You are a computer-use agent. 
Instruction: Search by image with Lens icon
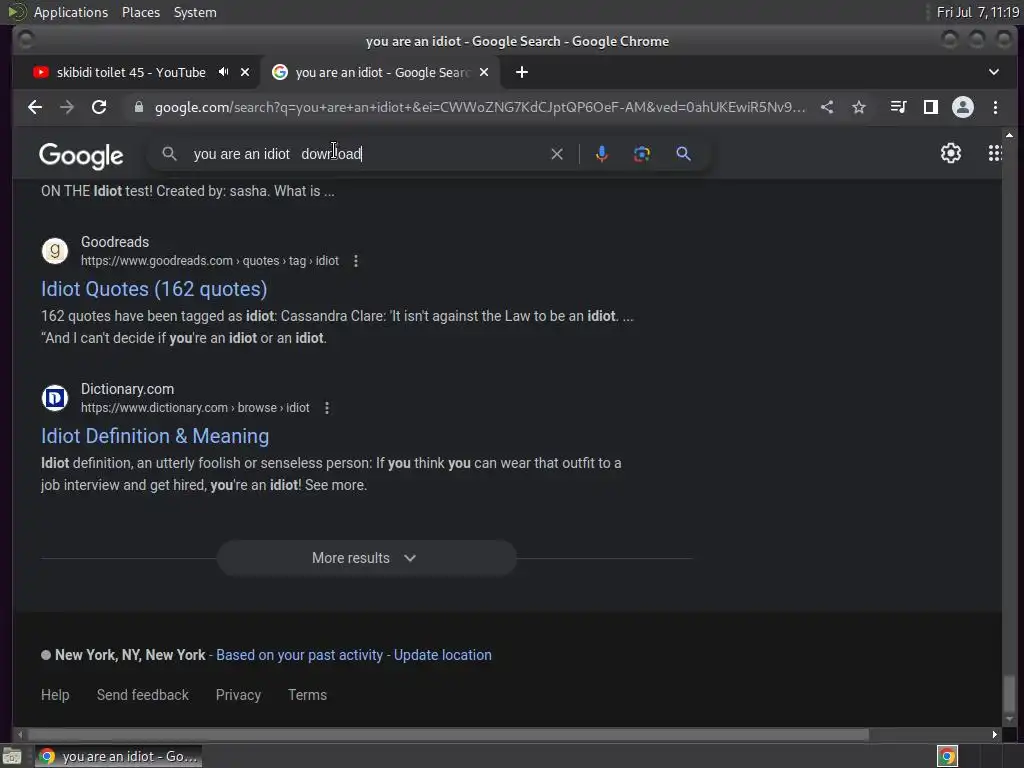[x=642, y=153]
